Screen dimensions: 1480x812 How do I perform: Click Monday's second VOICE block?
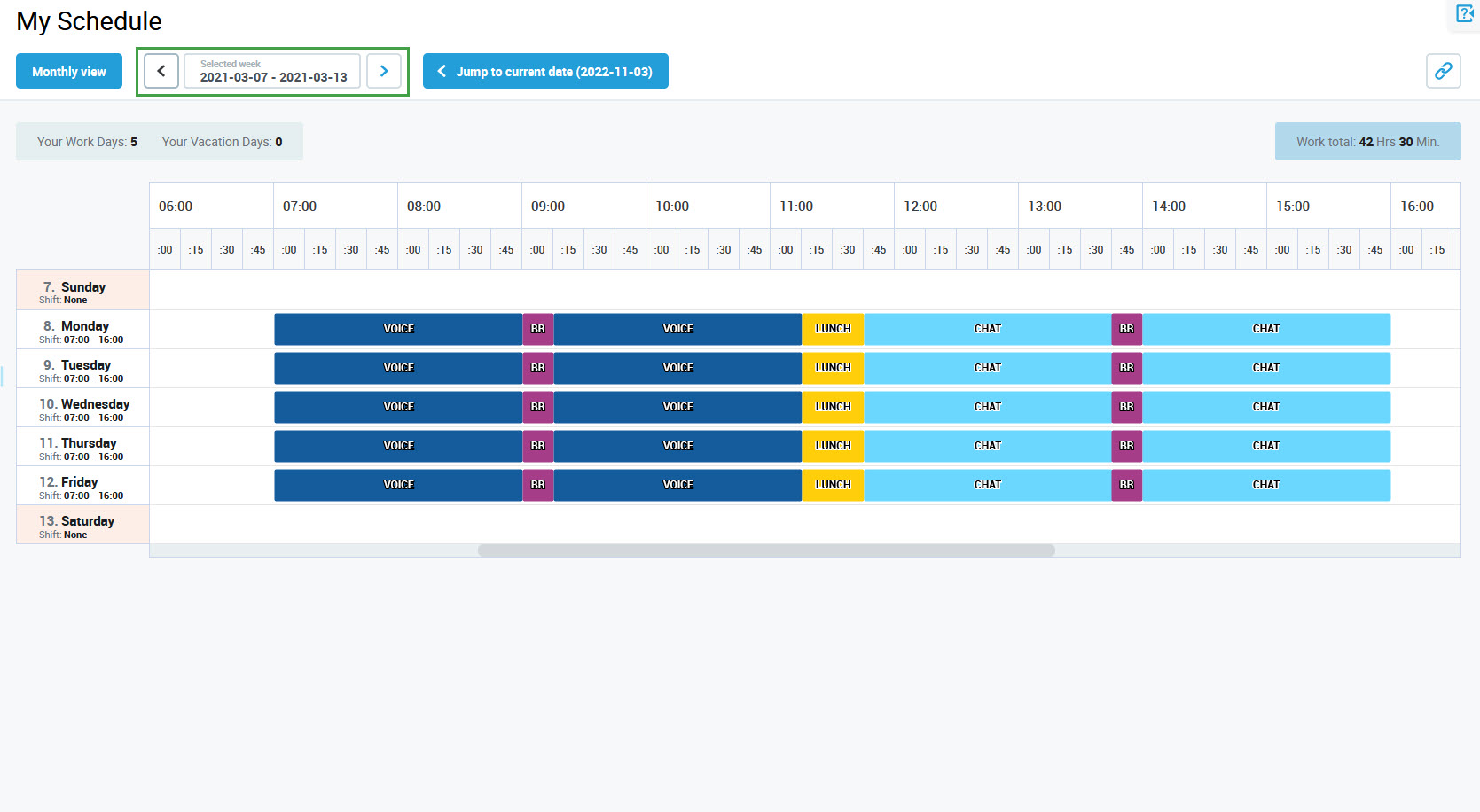[x=677, y=329]
